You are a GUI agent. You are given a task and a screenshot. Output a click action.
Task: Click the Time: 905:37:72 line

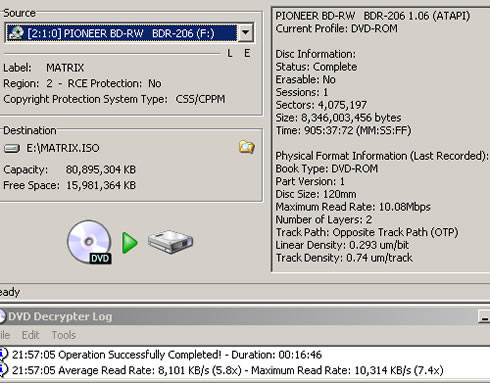[x=343, y=130]
